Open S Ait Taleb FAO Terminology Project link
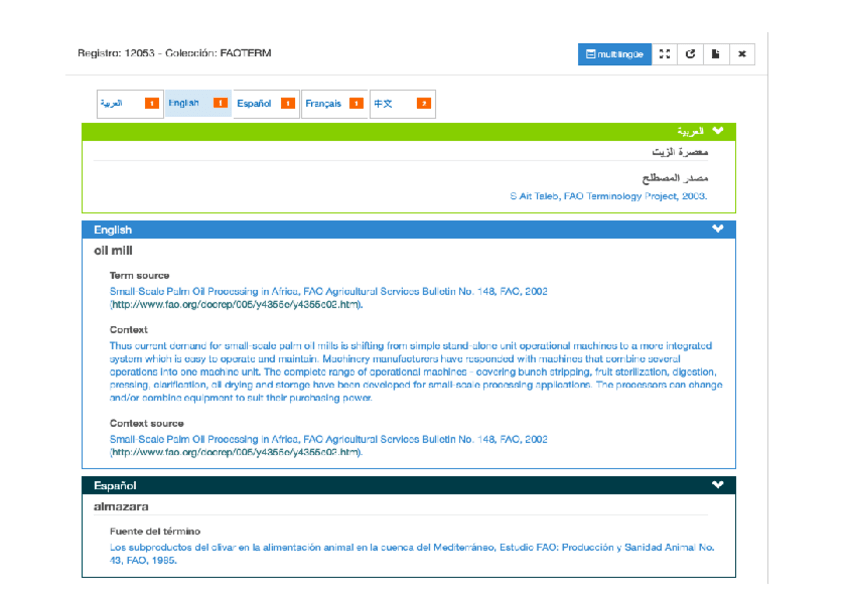848x599 pixels. pos(608,196)
